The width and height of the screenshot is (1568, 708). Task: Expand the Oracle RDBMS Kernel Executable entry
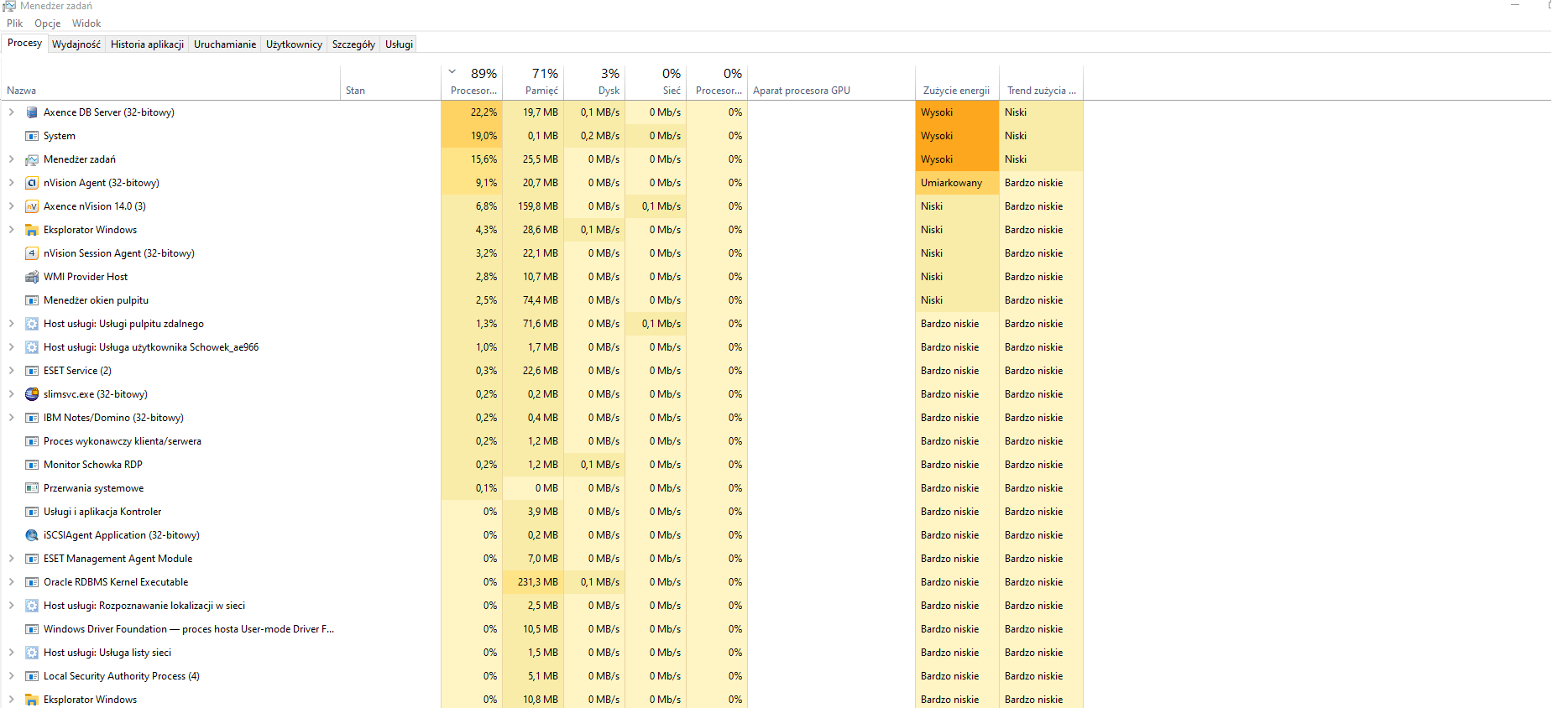pyautogui.click(x=11, y=582)
